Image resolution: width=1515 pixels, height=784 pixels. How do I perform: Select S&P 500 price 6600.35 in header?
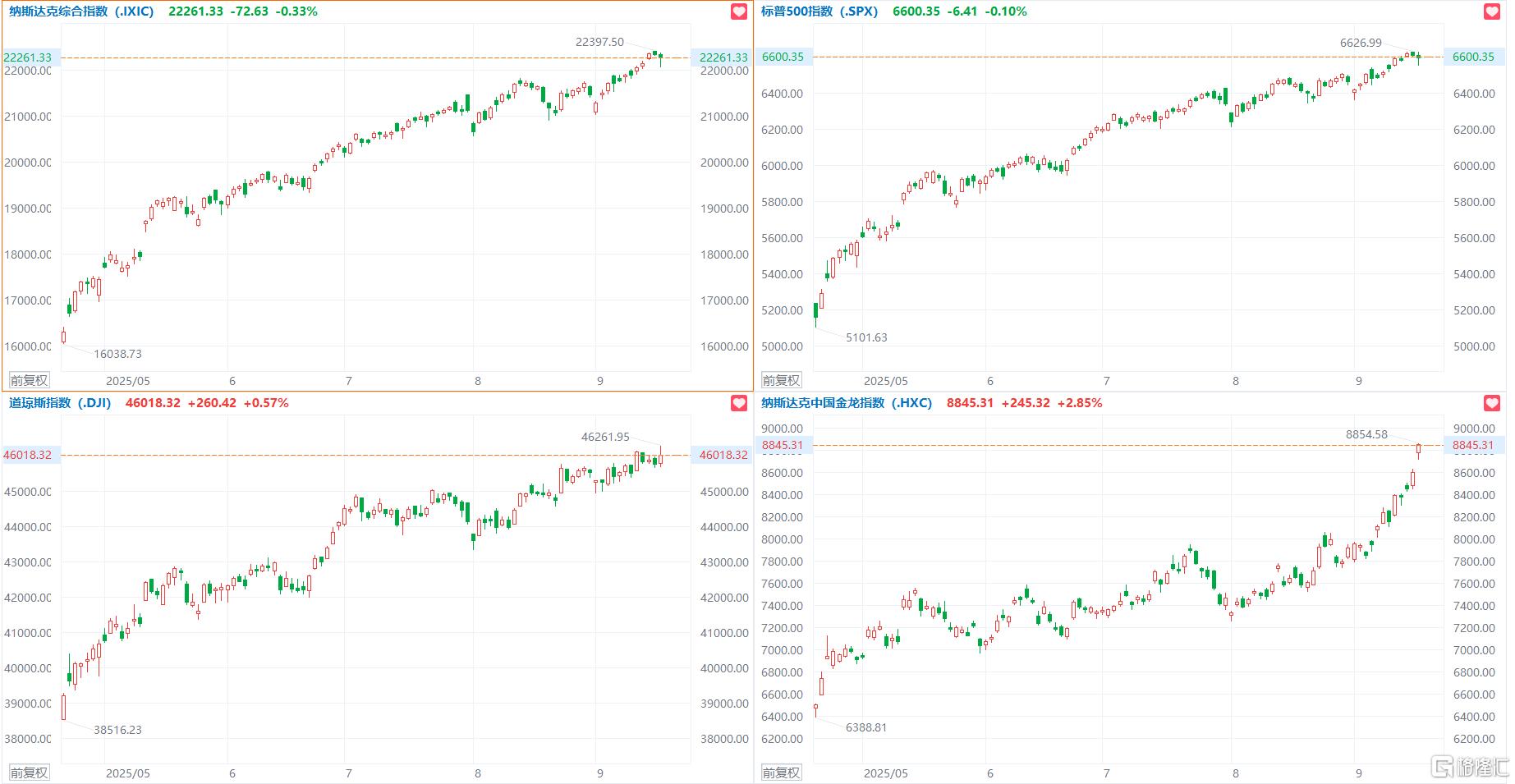click(x=916, y=11)
